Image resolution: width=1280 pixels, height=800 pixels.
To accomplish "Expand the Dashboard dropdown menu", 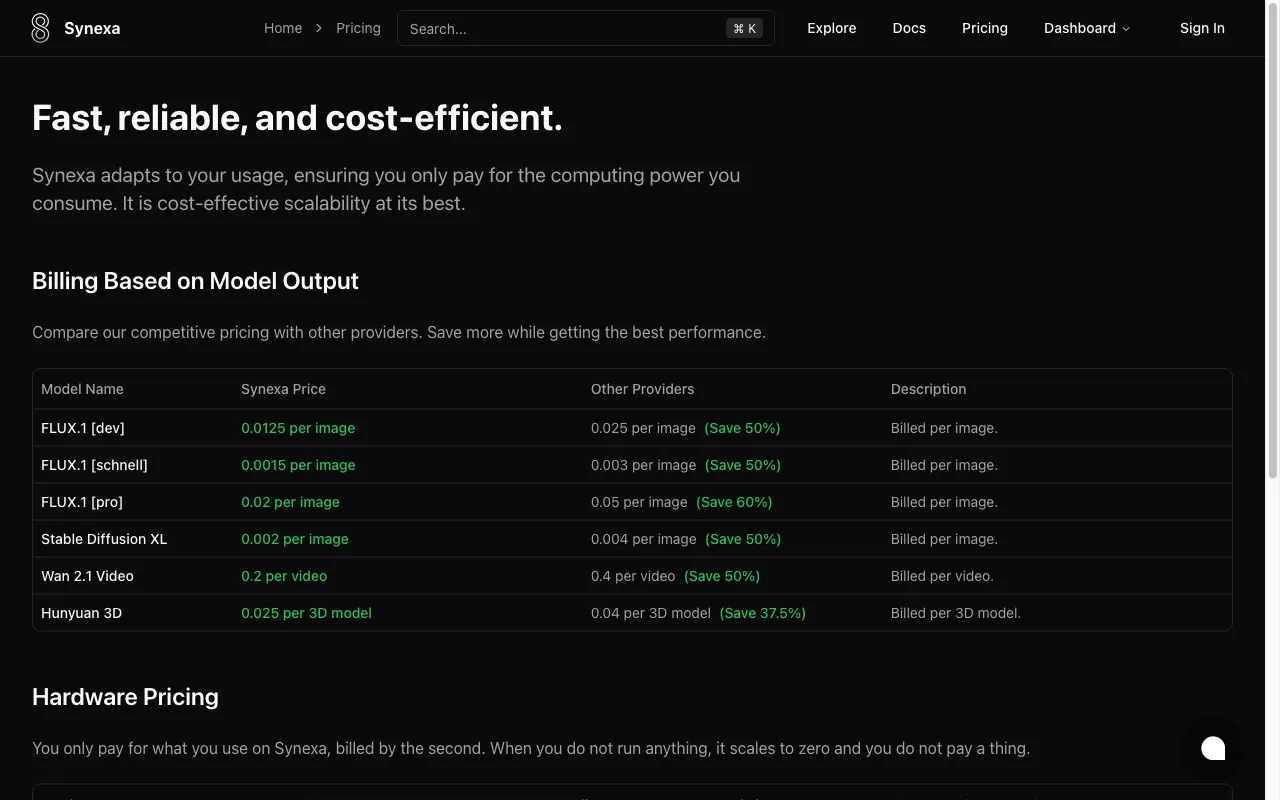I will click(1087, 28).
